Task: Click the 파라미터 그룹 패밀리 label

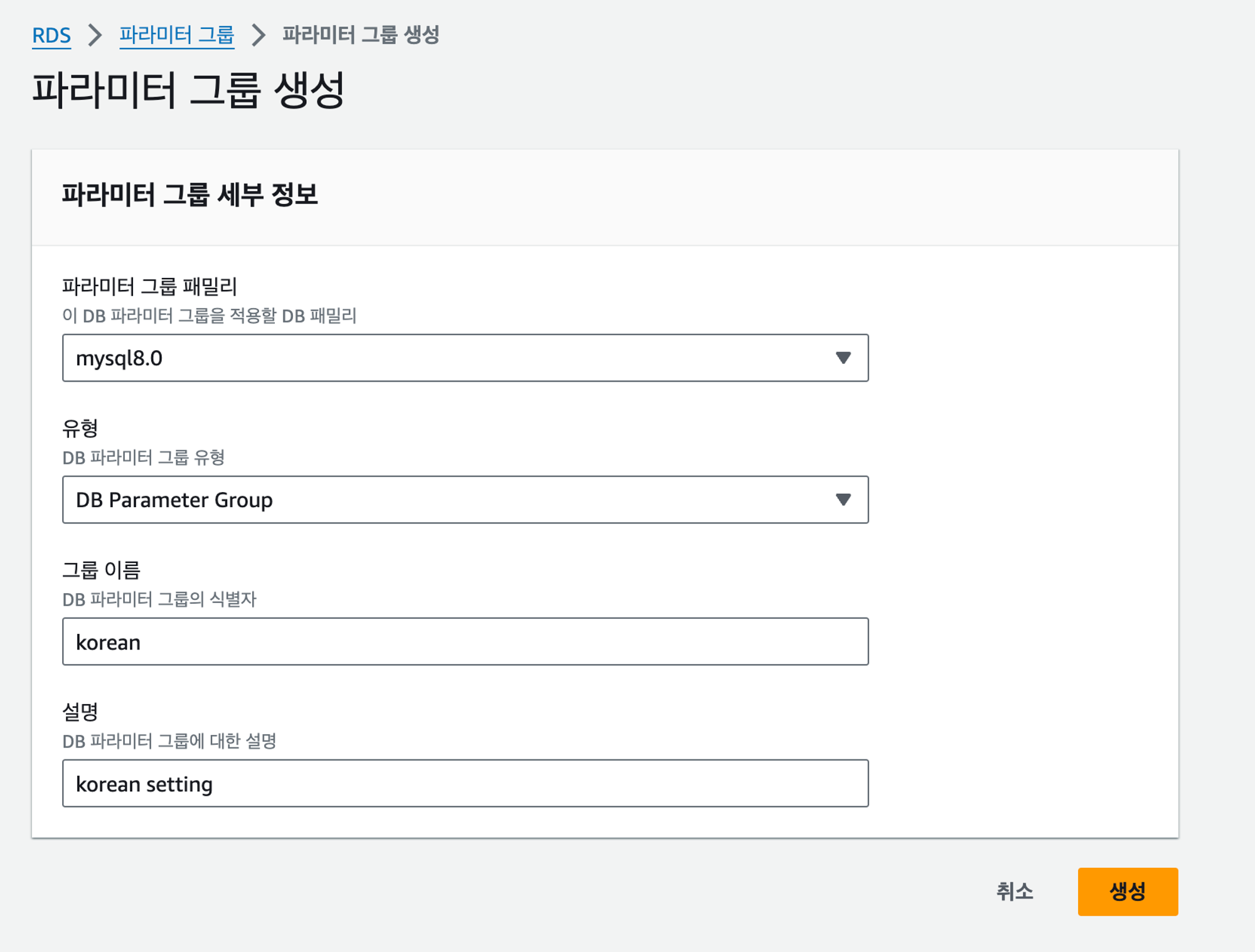Action: click(x=149, y=287)
